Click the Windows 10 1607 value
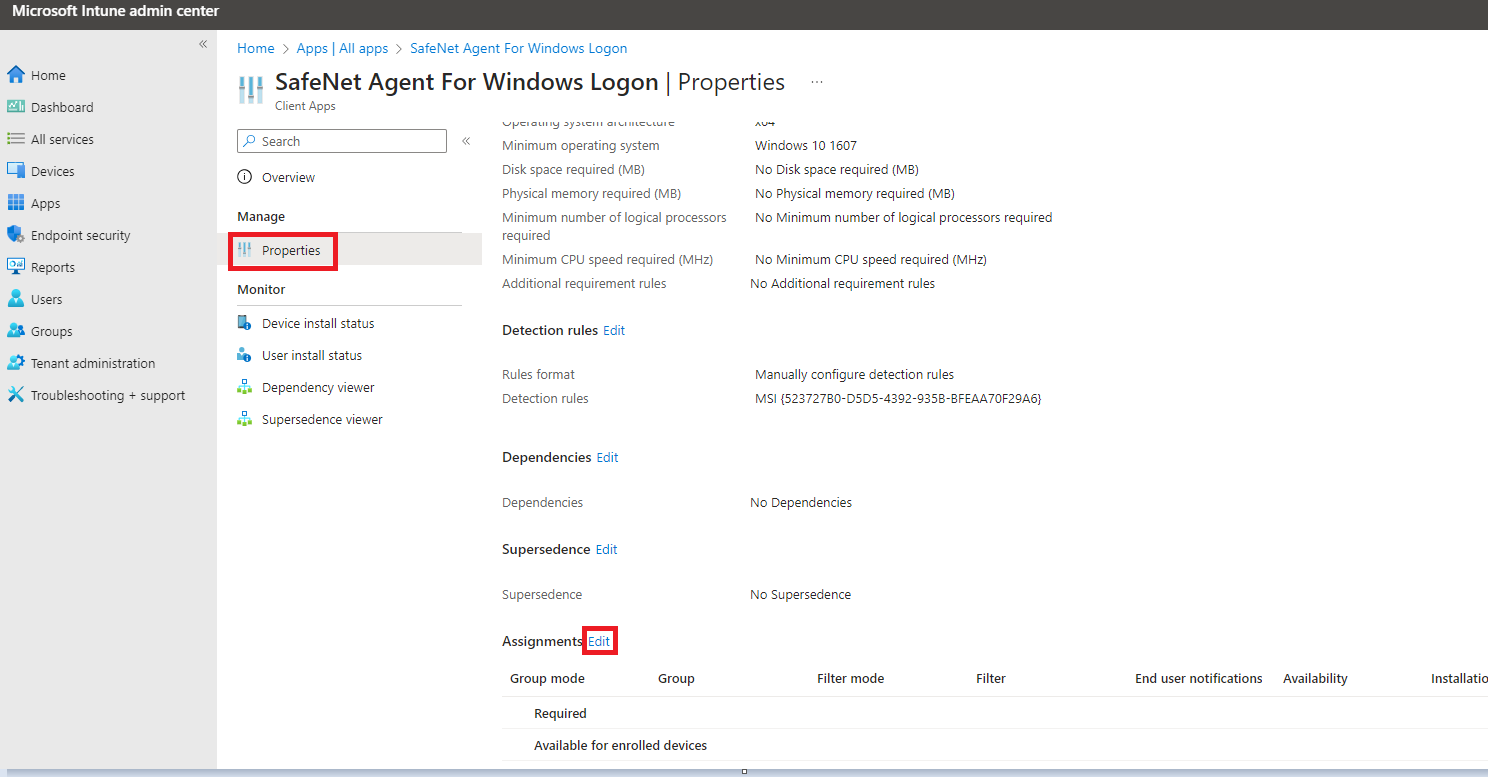1488x777 pixels. [806, 145]
